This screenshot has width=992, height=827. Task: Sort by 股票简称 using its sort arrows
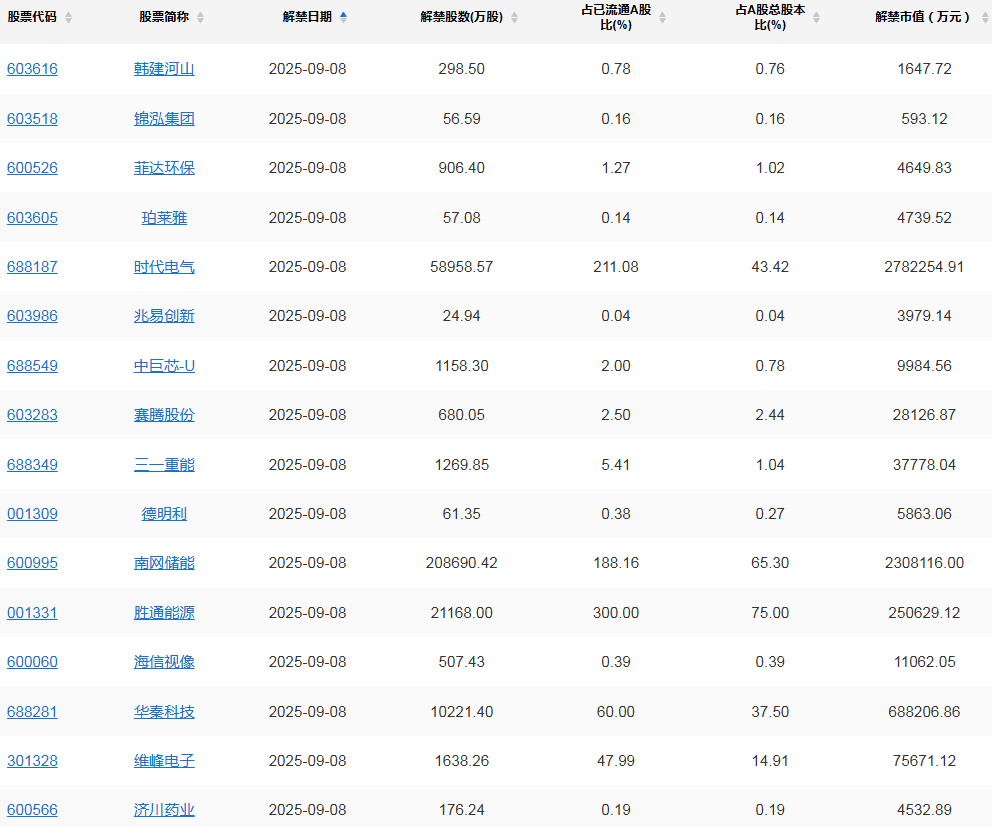pos(201,17)
